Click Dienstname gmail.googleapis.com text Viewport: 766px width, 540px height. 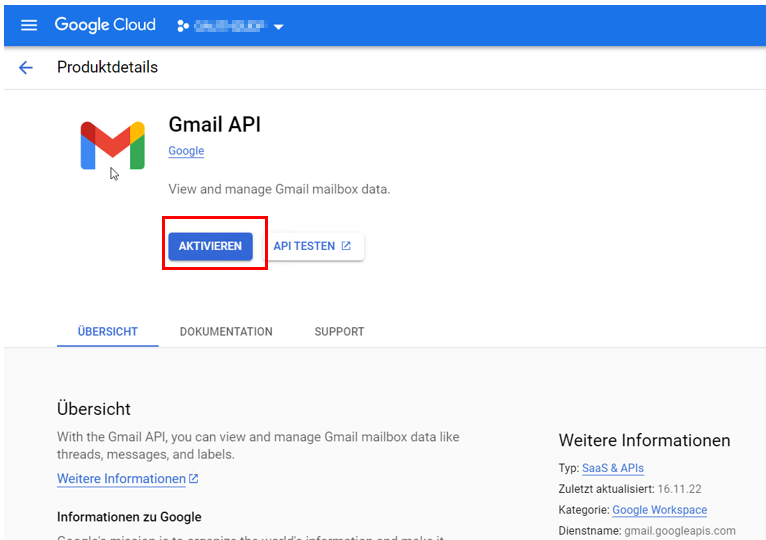[647, 531]
